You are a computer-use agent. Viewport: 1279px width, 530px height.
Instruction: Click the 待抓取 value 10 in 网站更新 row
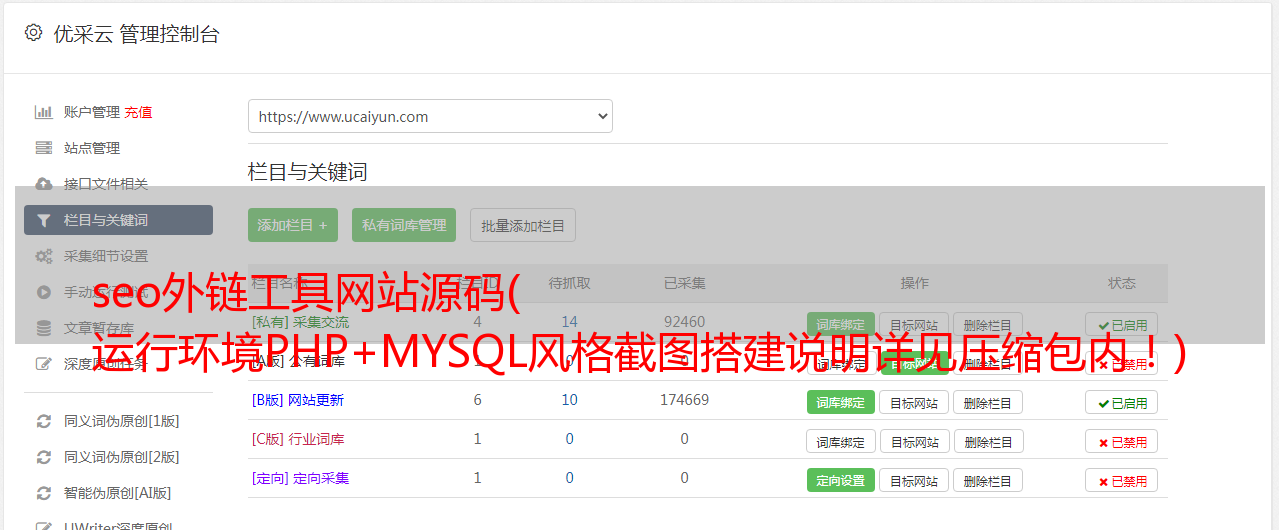point(570,400)
